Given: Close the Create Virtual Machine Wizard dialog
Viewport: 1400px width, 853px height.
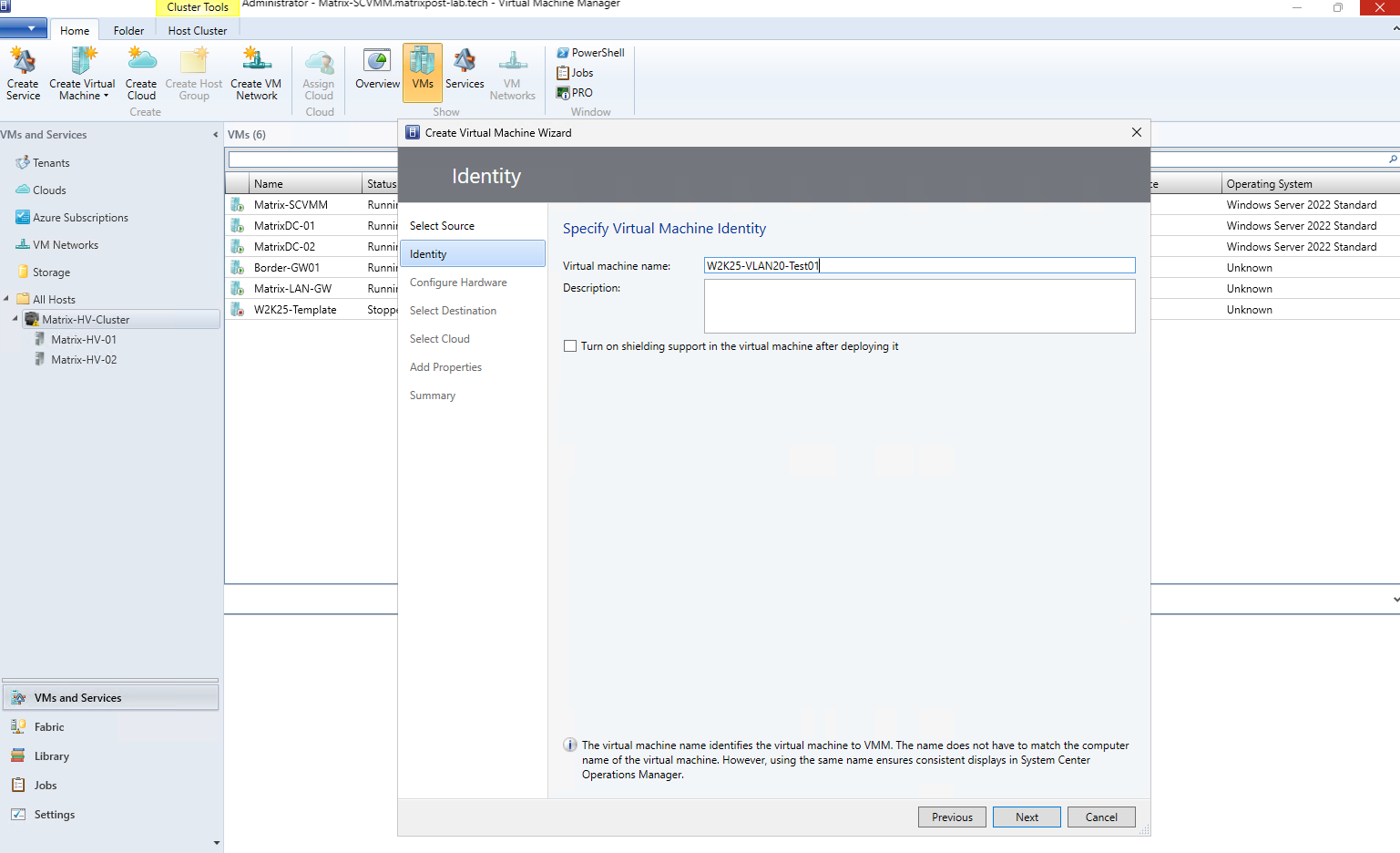Looking at the screenshot, I should [1137, 132].
